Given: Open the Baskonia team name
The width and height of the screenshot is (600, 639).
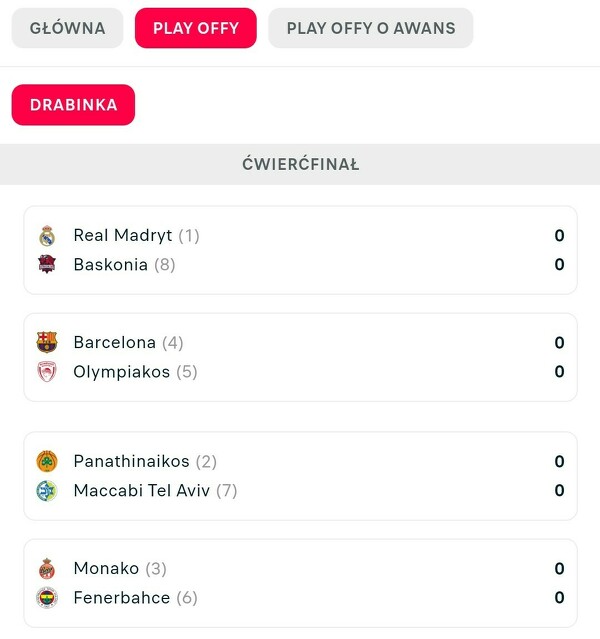Looking at the screenshot, I should 110,265.
